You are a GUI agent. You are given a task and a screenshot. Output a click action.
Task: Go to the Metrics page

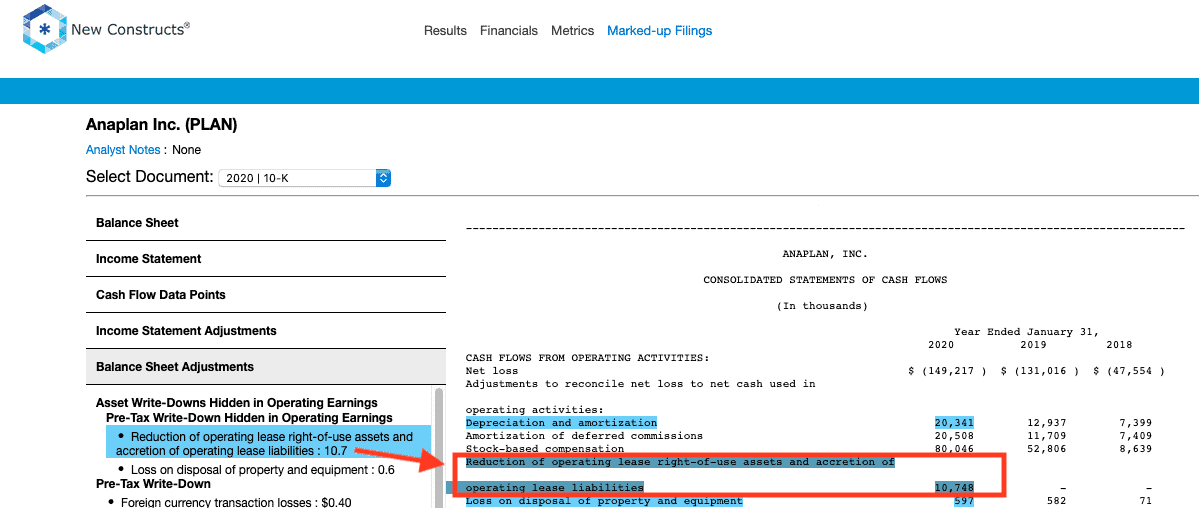(572, 31)
